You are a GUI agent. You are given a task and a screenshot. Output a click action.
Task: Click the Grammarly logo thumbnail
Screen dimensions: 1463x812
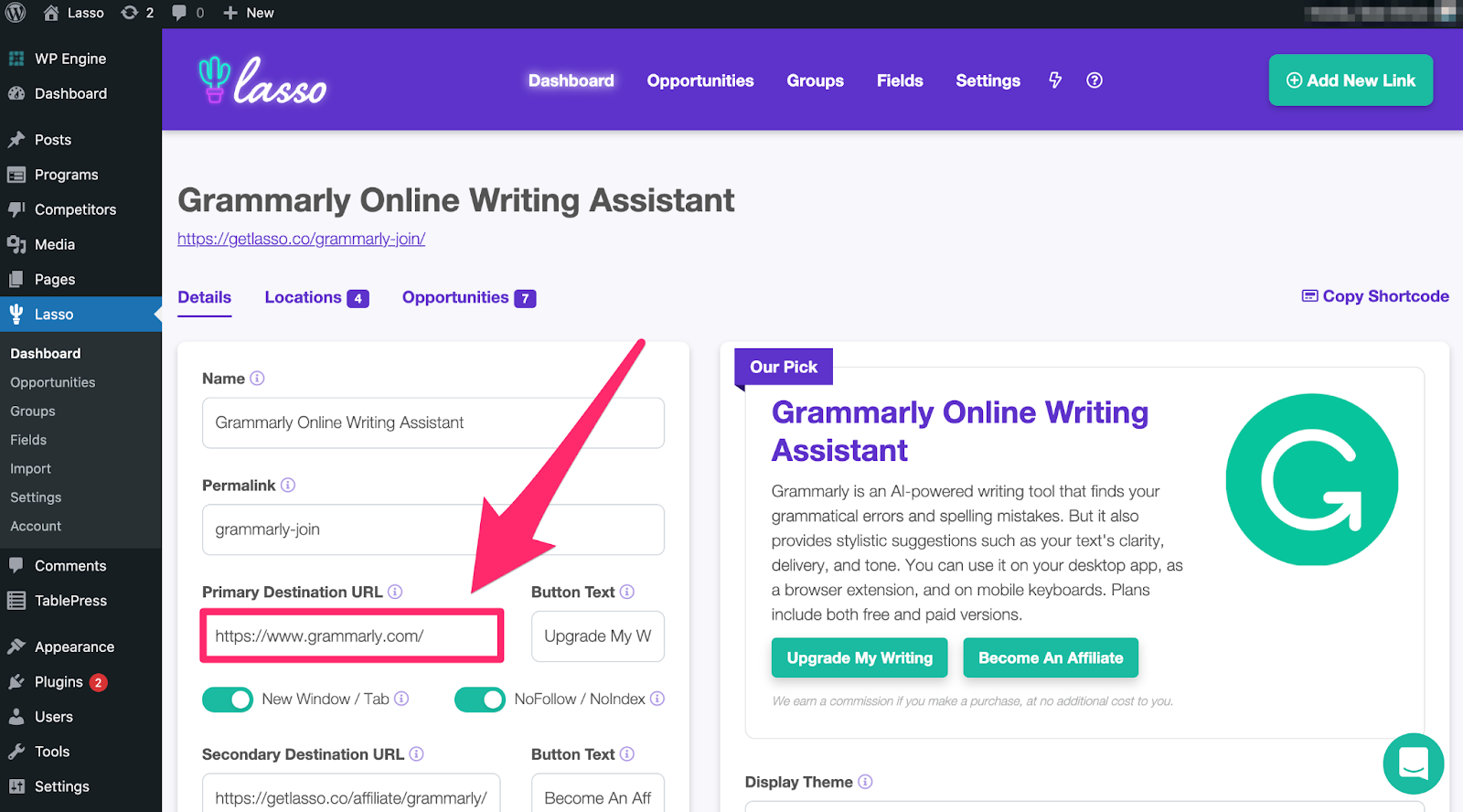point(1312,480)
